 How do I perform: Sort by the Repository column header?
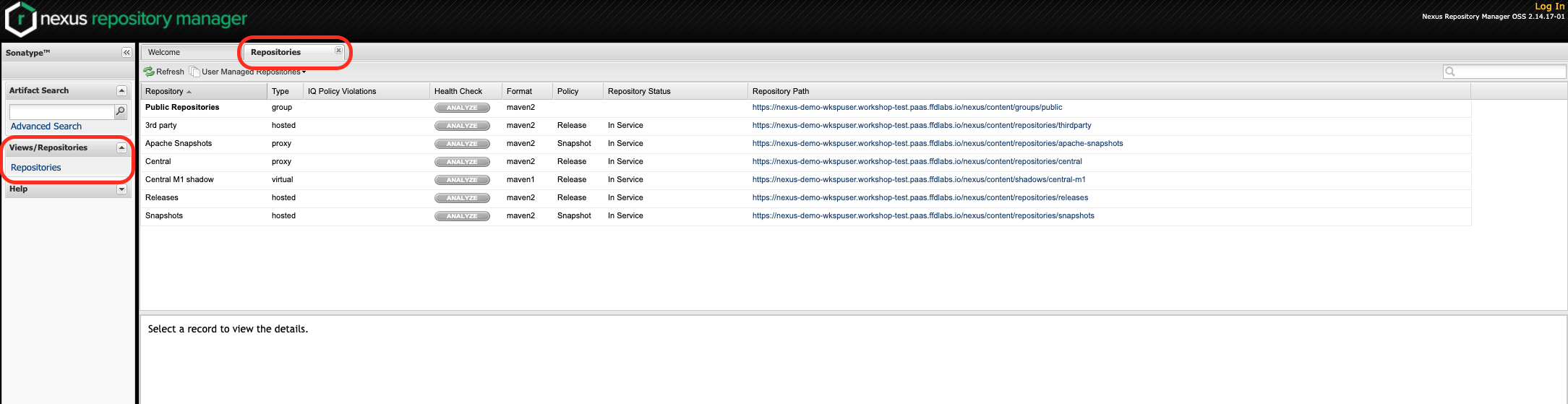coord(204,91)
